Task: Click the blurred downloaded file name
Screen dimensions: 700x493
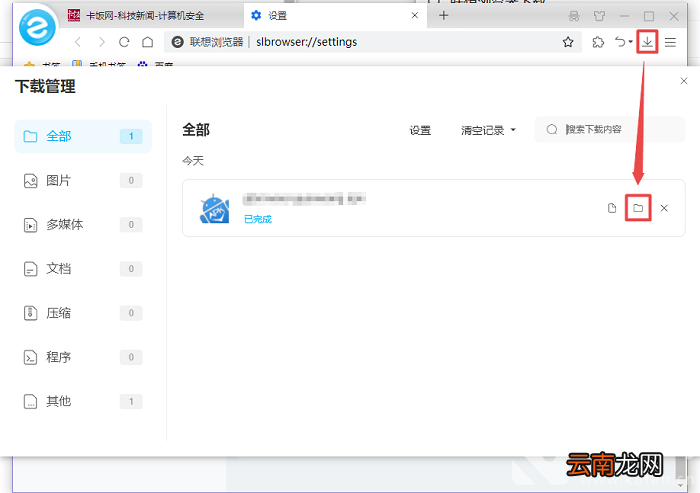Action: pos(304,199)
